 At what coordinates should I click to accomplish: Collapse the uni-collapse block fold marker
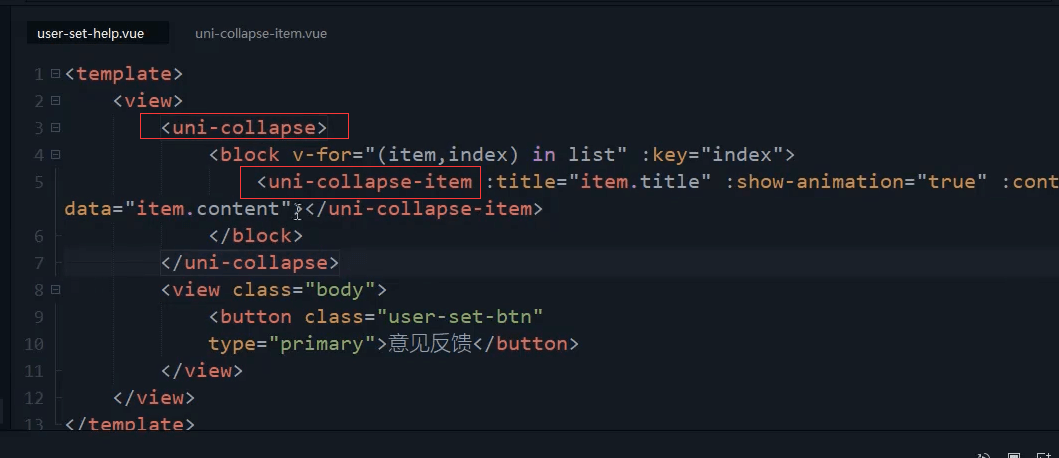click(55, 128)
